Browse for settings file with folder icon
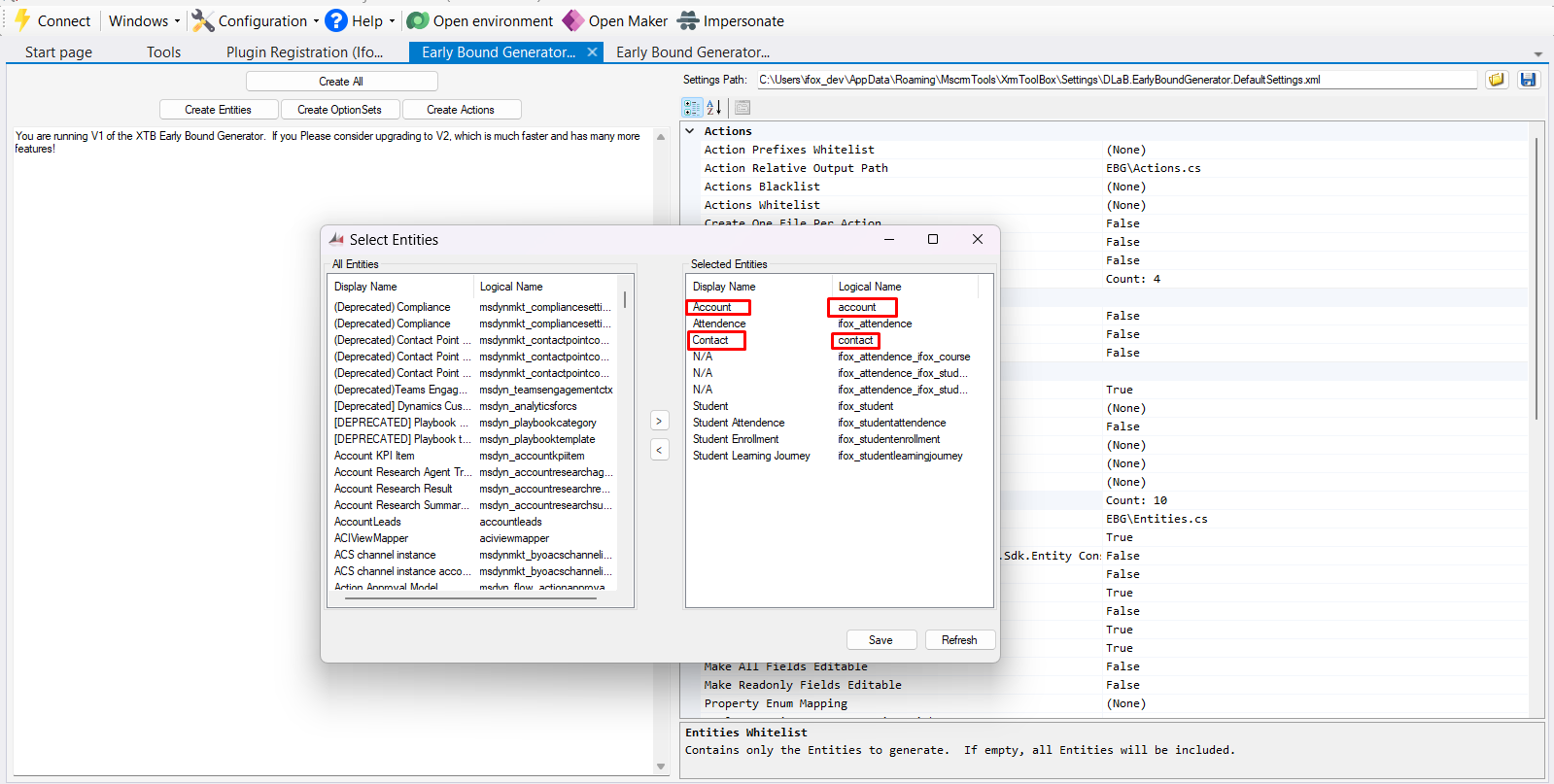This screenshot has height=784, width=1554. [x=1497, y=80]
